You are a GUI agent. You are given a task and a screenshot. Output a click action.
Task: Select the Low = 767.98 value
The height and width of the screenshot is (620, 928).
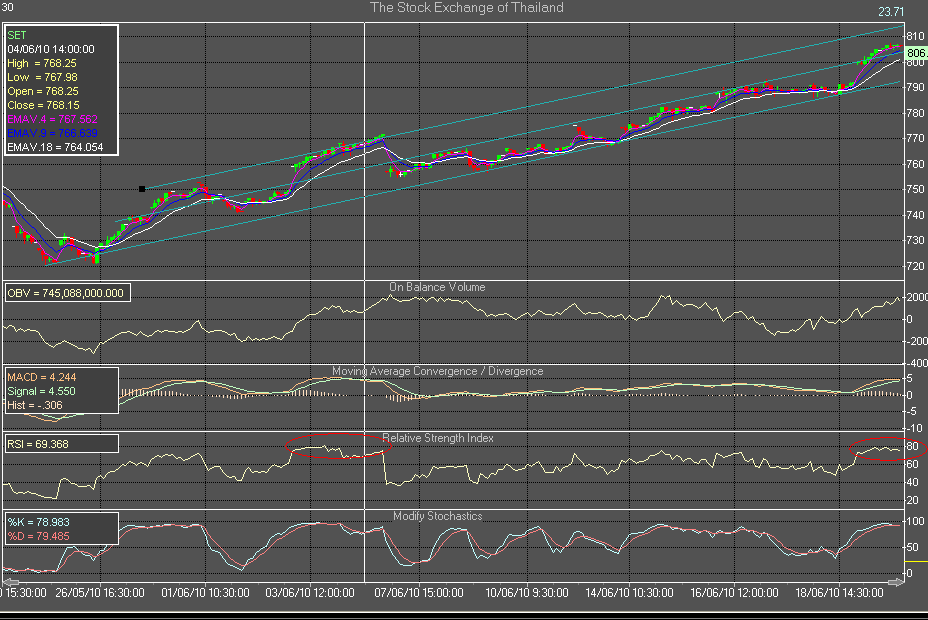tap(42, 77)
